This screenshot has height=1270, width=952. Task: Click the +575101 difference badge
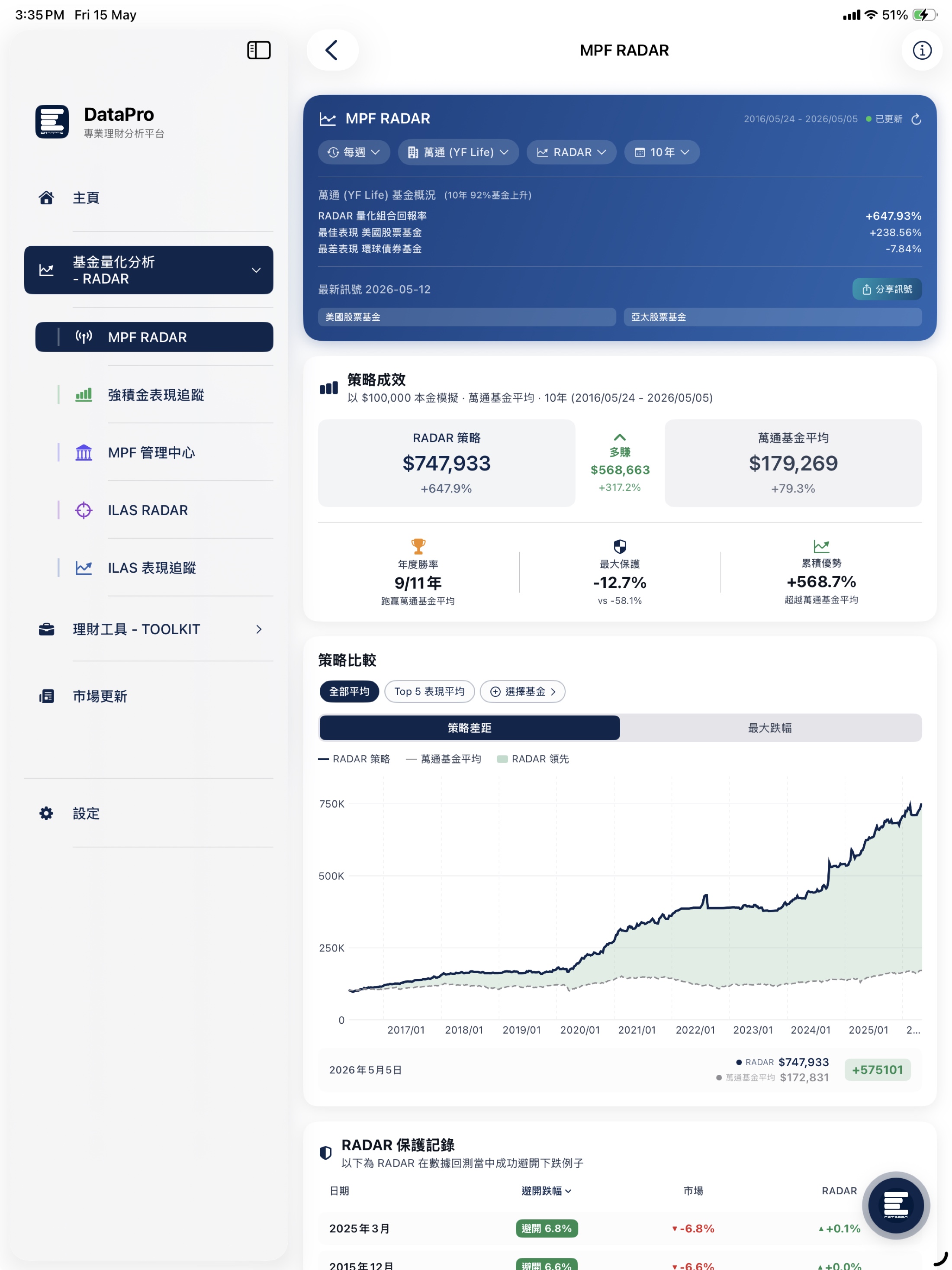coord(878,1070)
